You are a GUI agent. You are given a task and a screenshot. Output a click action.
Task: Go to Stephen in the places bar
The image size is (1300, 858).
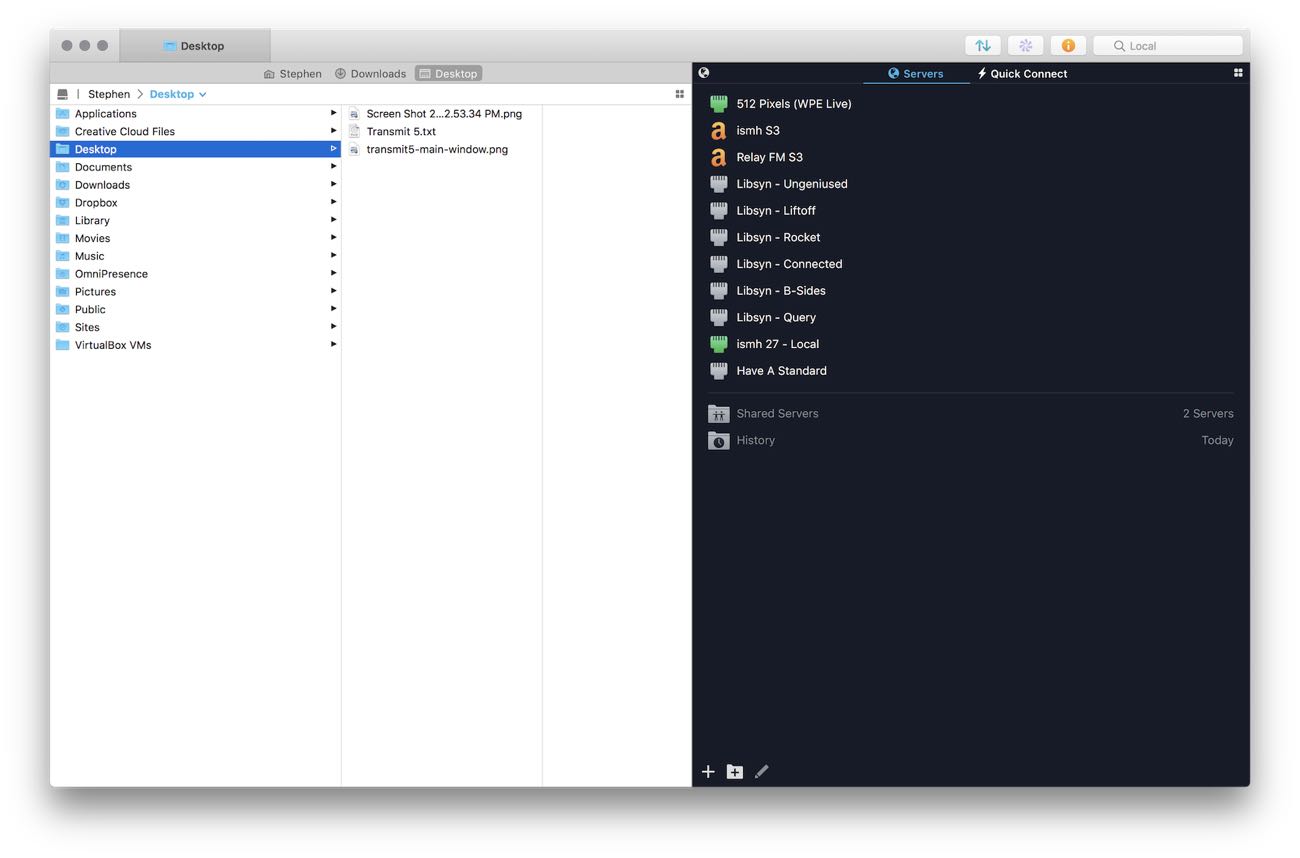(x=292, y=73)
